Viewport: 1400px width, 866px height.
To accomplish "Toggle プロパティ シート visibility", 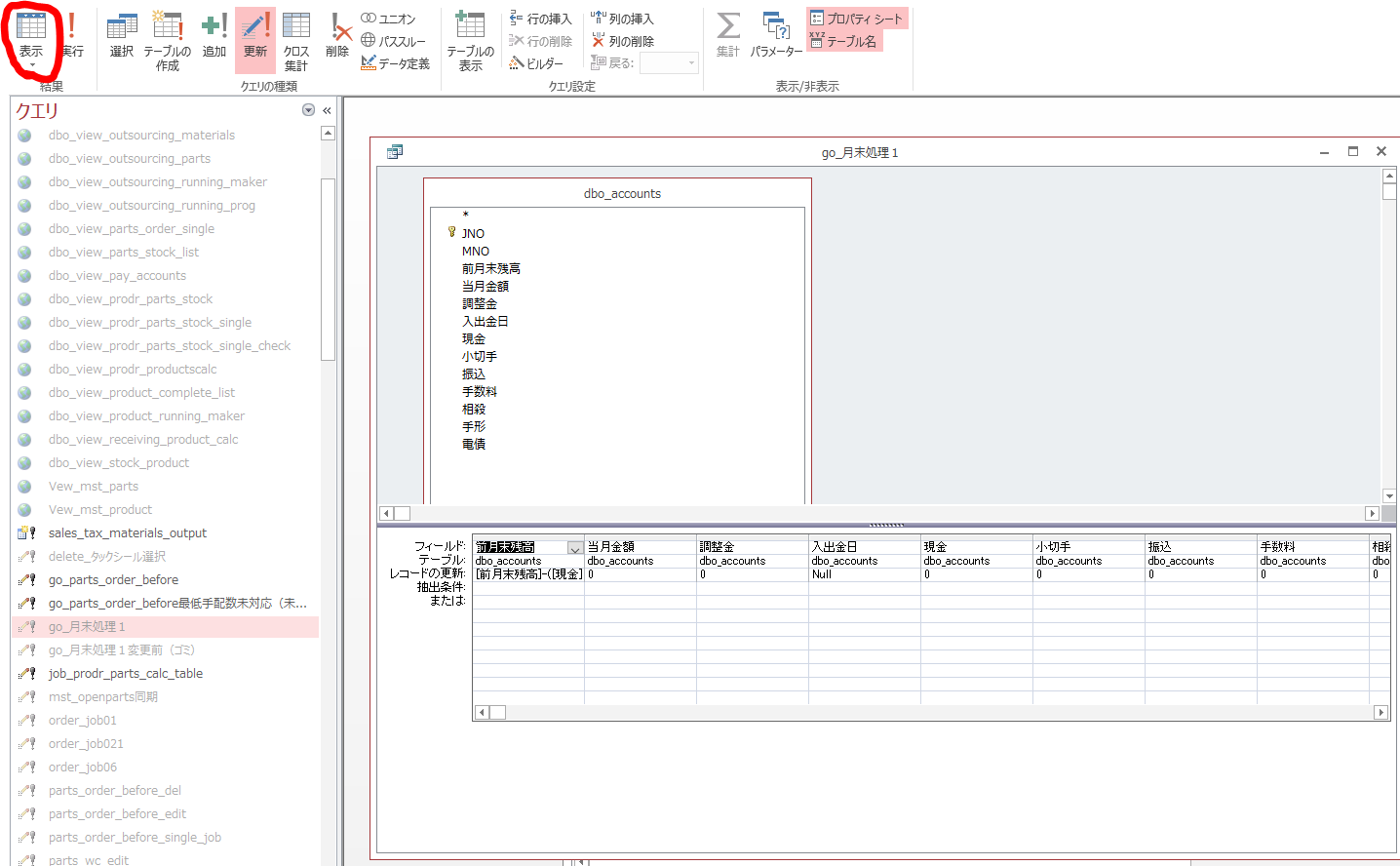I will [855, 18].
